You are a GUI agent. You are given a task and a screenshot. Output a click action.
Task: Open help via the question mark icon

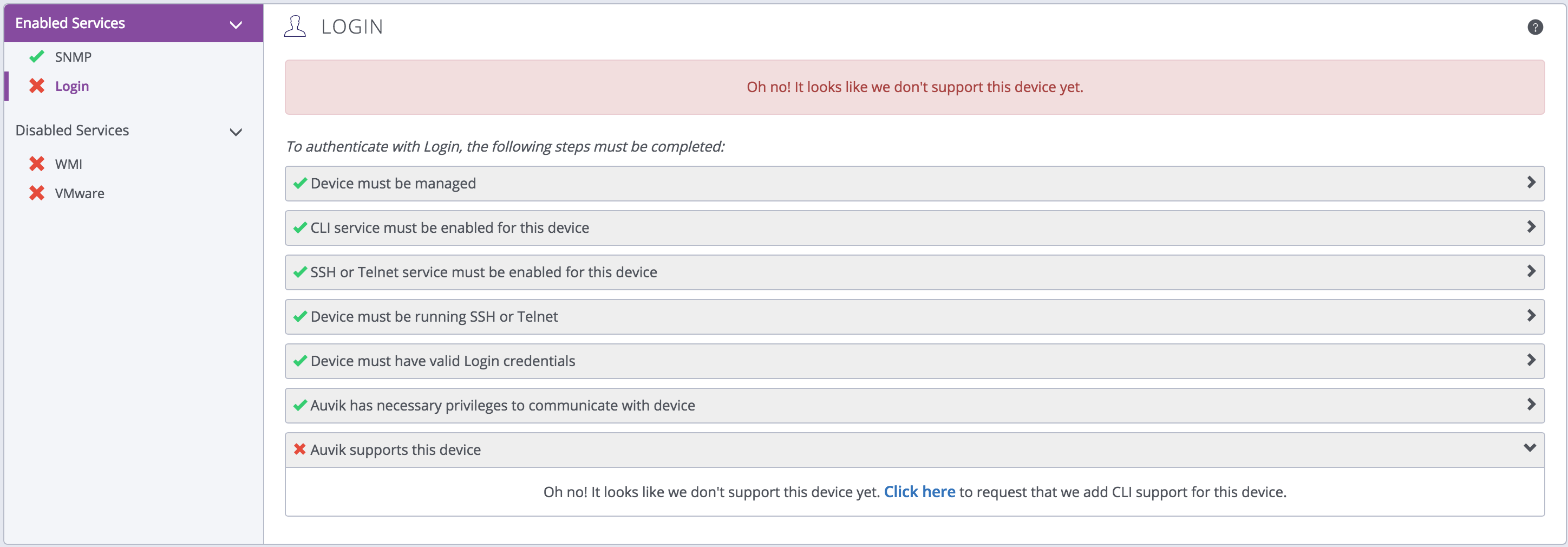[1534, 27]
